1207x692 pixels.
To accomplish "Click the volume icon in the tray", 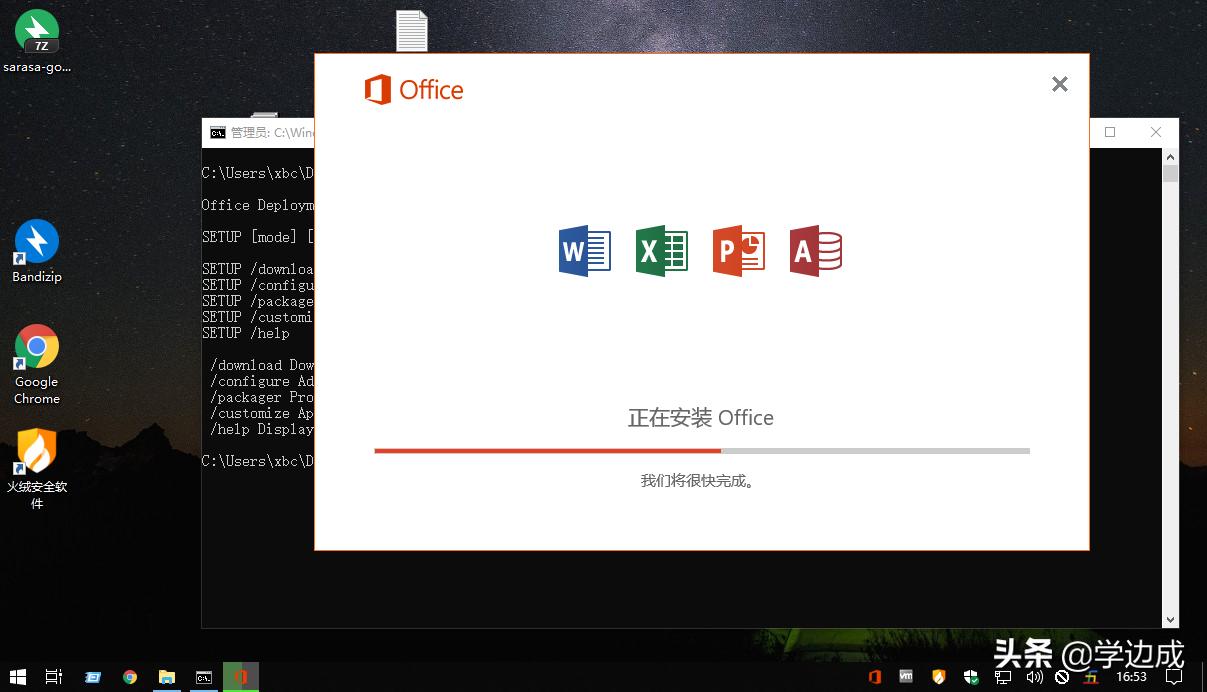I will [1035, 677].
